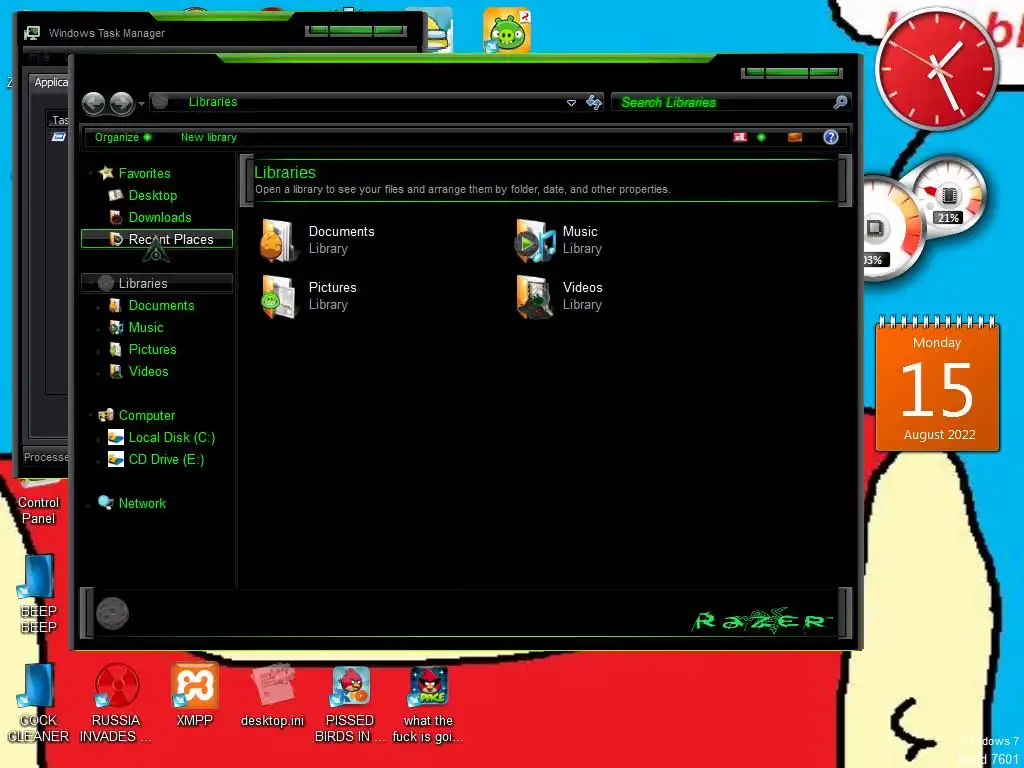
Task: Open the Music library in the main pane
Action: pos(559,240)
